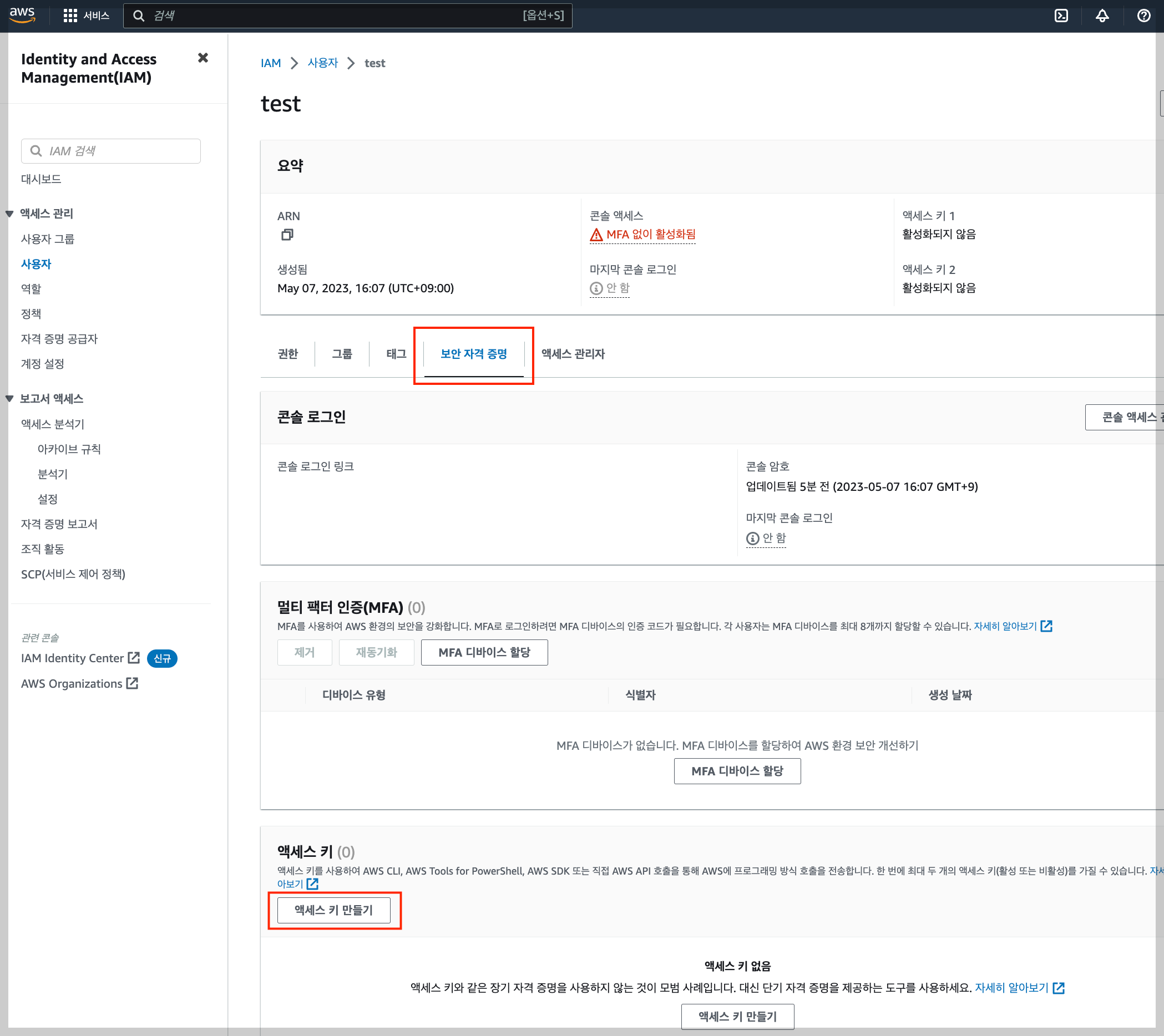The height and width of the screenshot is (1036, 1164).
Task: Collapse the Report Access section arrow
Action: 9,398
